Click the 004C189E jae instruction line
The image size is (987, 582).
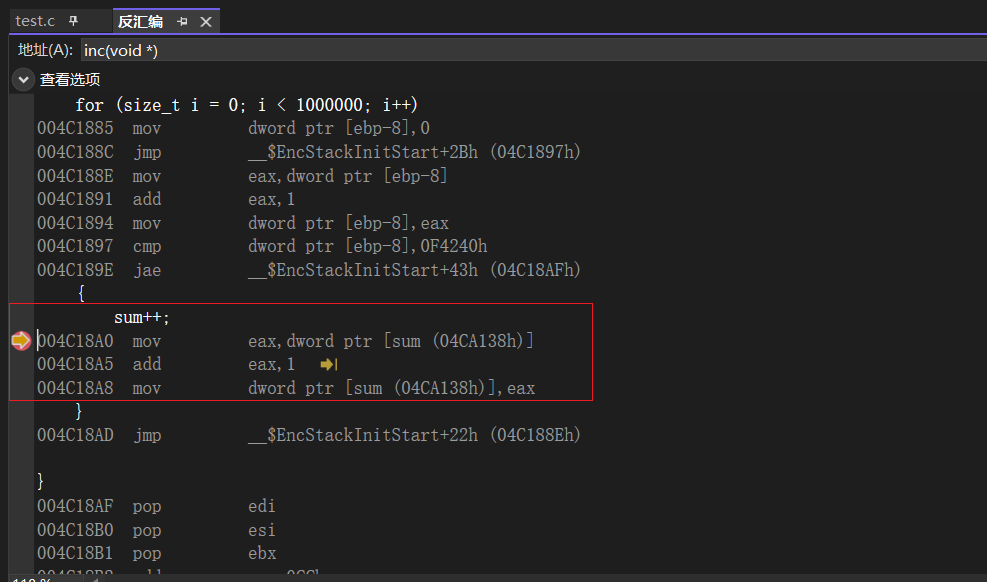pos(300,270)
